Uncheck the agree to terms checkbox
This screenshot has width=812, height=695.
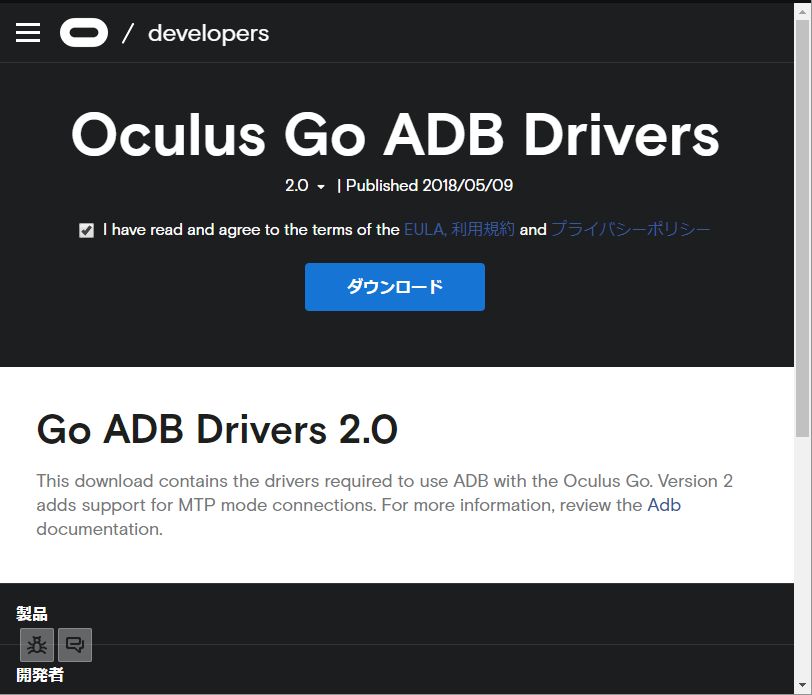pyautogui.click(x=86, y=230)
